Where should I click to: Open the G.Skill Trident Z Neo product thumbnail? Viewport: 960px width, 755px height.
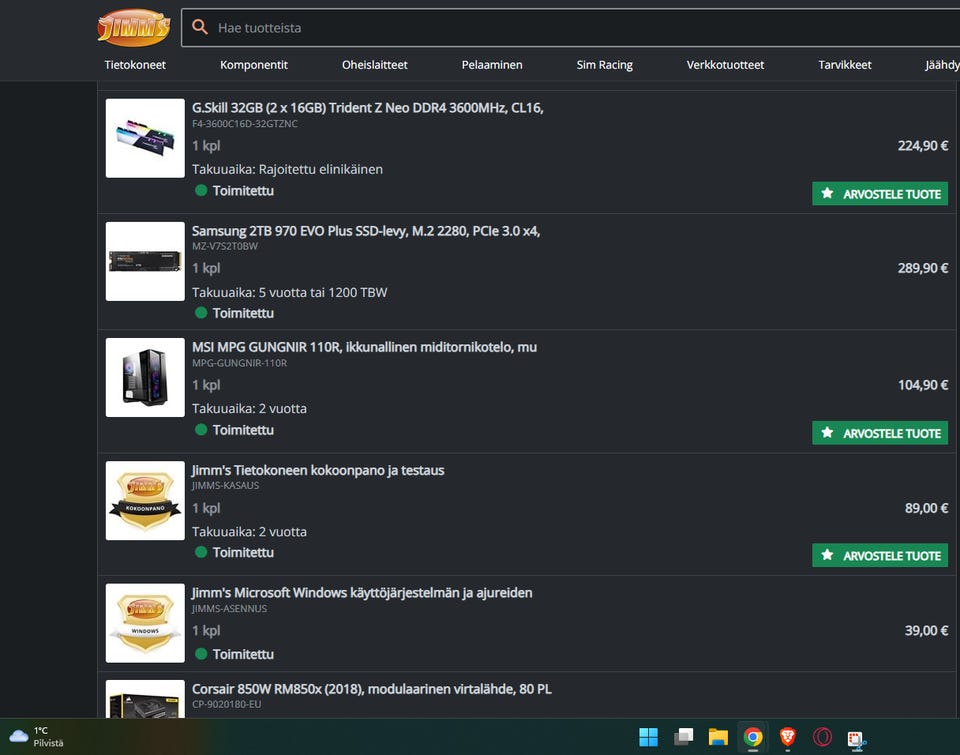tap(145, 138)
